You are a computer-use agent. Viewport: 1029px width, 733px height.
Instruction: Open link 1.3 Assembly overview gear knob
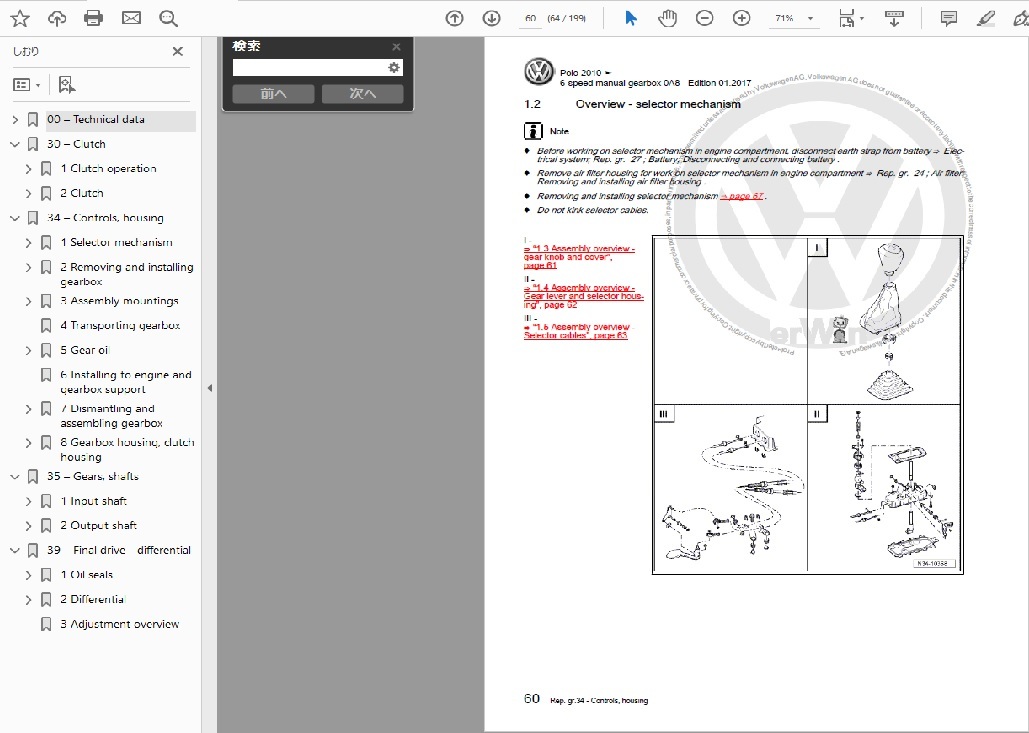(579, 257)
